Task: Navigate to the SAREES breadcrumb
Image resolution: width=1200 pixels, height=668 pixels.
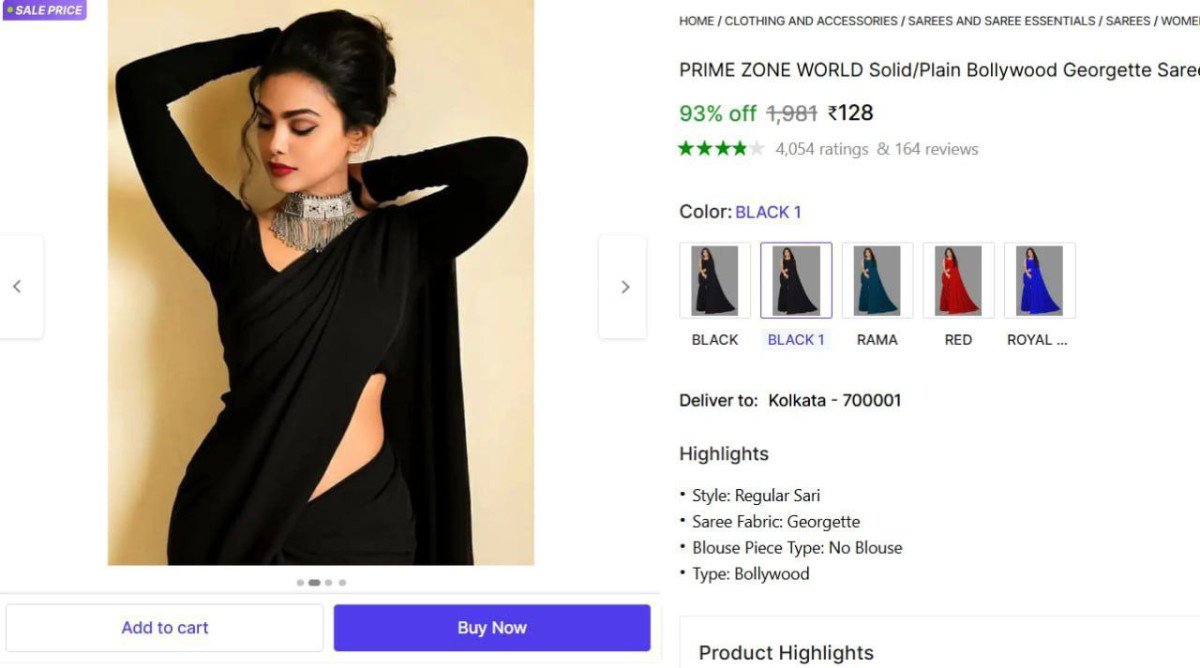Action: pos(1128,21)
